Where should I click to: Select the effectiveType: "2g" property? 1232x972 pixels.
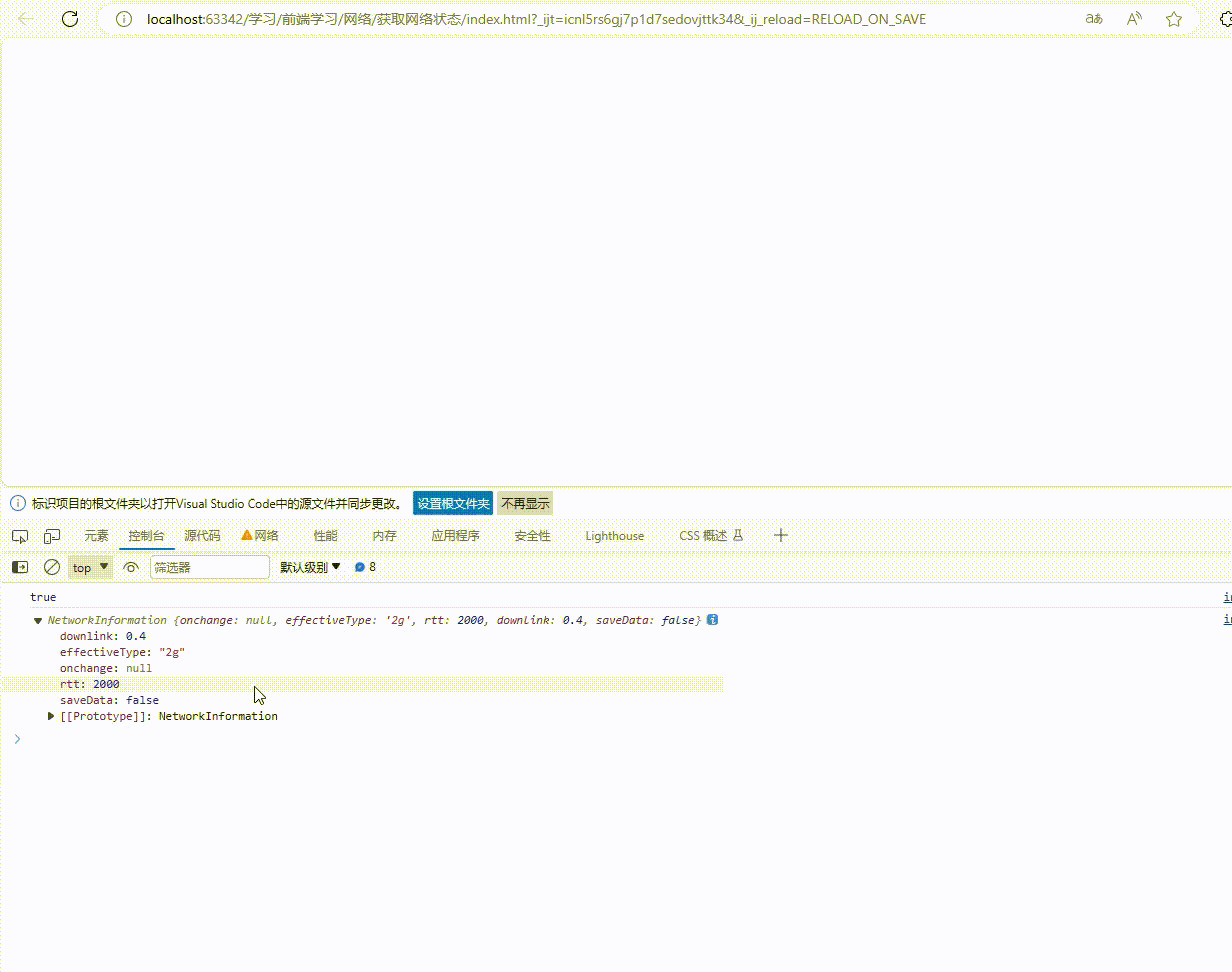pos(122,652)
